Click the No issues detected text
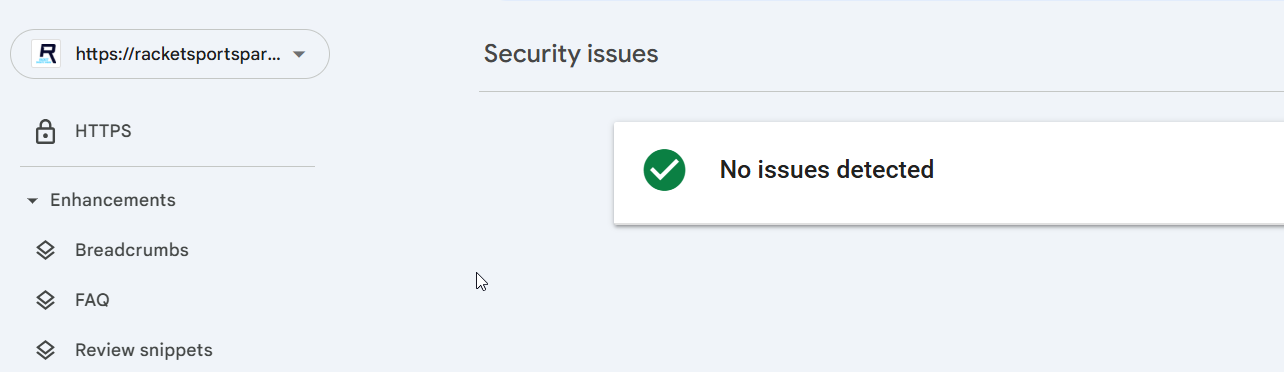The image size is (1284, 372). [x=827, y=170]
